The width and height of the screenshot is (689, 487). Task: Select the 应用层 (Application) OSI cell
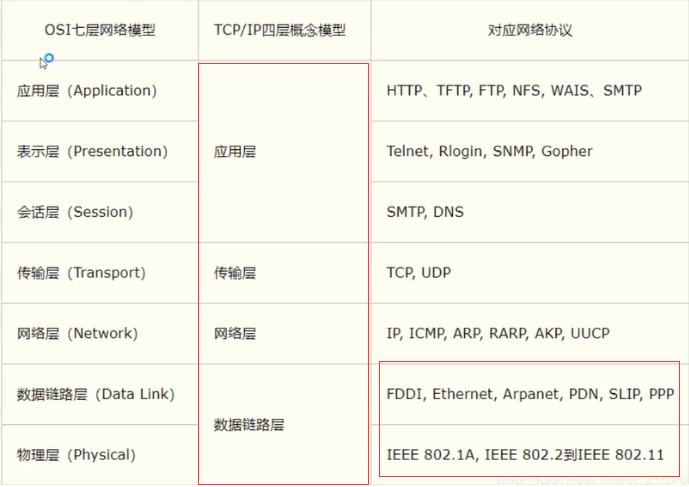coord(87,91)
